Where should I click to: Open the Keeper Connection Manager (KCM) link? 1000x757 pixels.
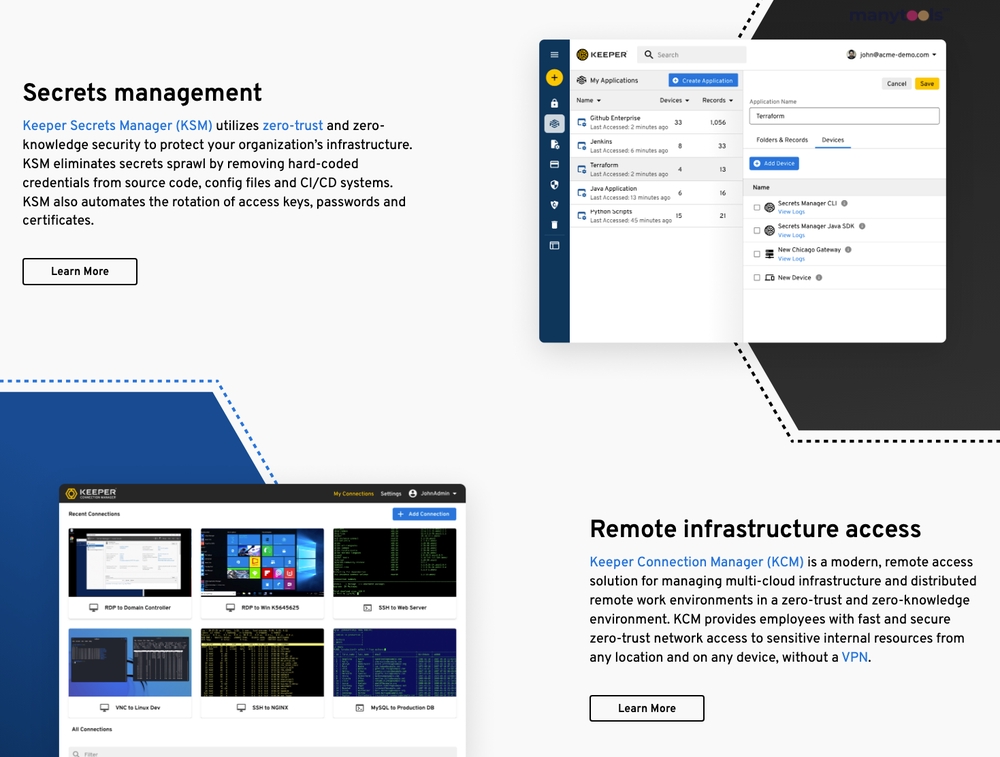tap(696, 562)
